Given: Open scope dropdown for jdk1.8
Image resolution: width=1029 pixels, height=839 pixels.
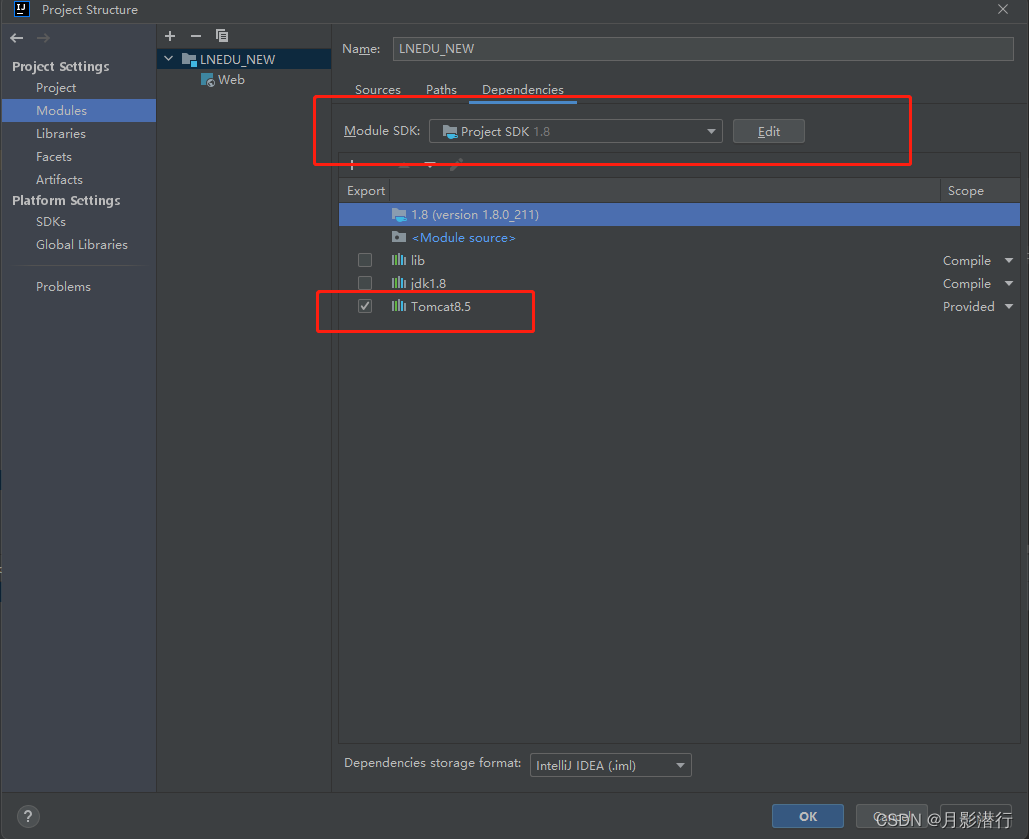Looking at the screenshot, I should 1008,284.
